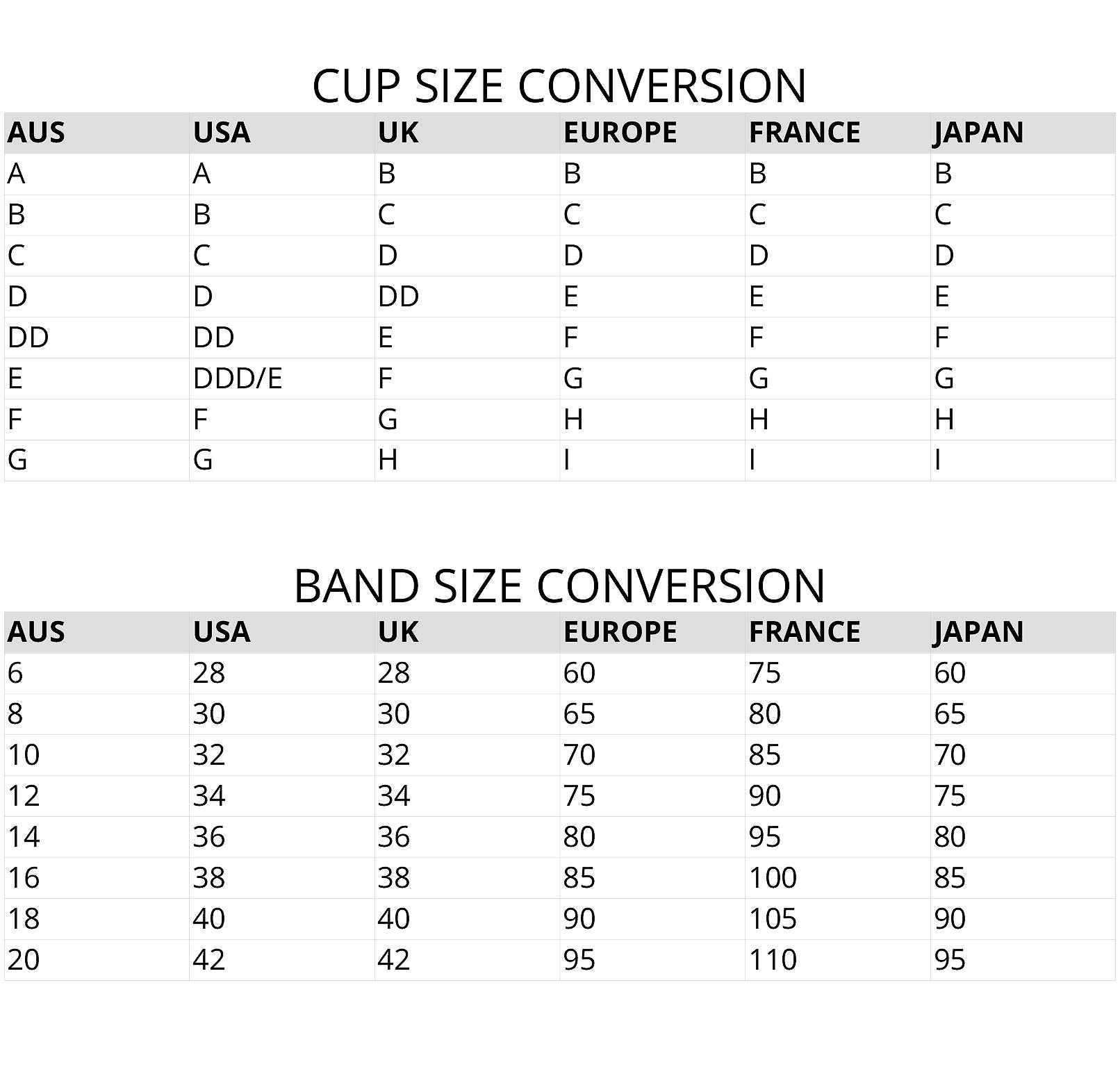Select AUS band size 14 cell
The width and height of the screenshot is (1120, 1085).
(x=24, y=837)
